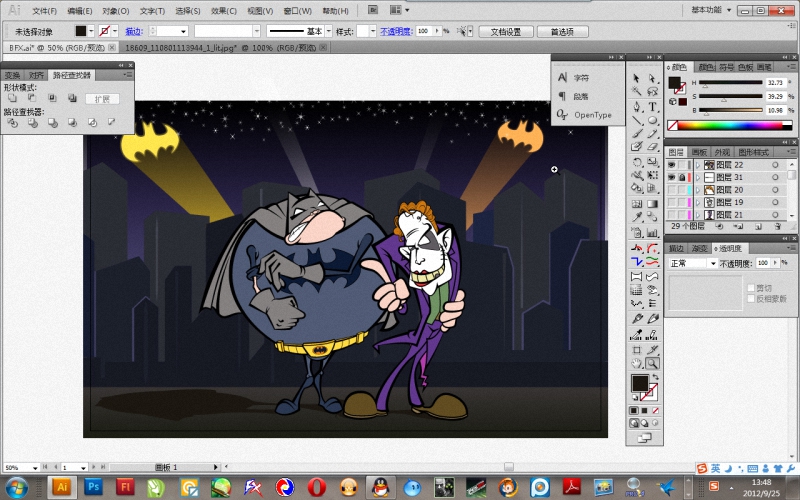This screenshot has height=500, width=800.
Task: Show layer 图层 20 visibility box
Action: click(x=671, y=190)
